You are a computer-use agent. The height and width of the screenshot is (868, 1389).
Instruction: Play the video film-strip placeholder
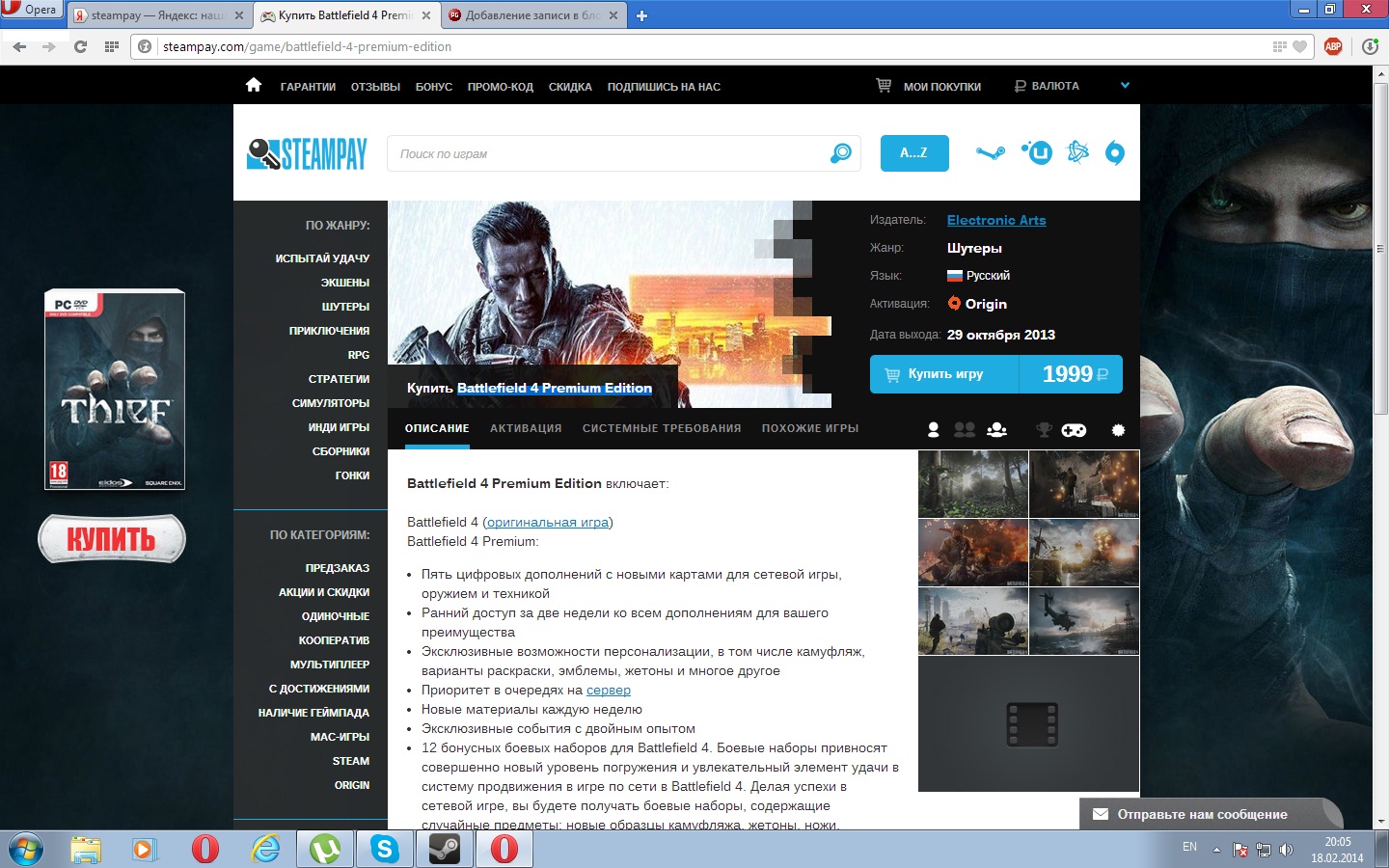point(1032,724)
